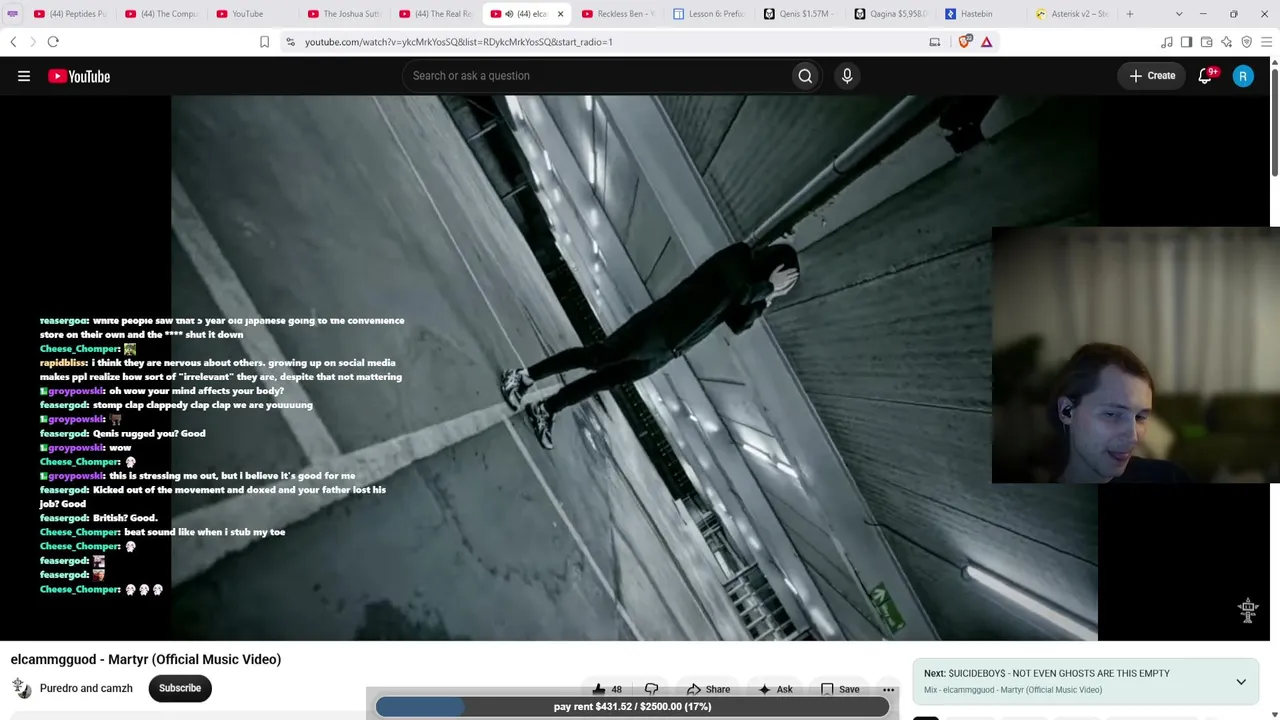Expand the Next up mix panel
Image resolution: width=1280 pixels, height=720 pixels.
tap(1241, 682)
